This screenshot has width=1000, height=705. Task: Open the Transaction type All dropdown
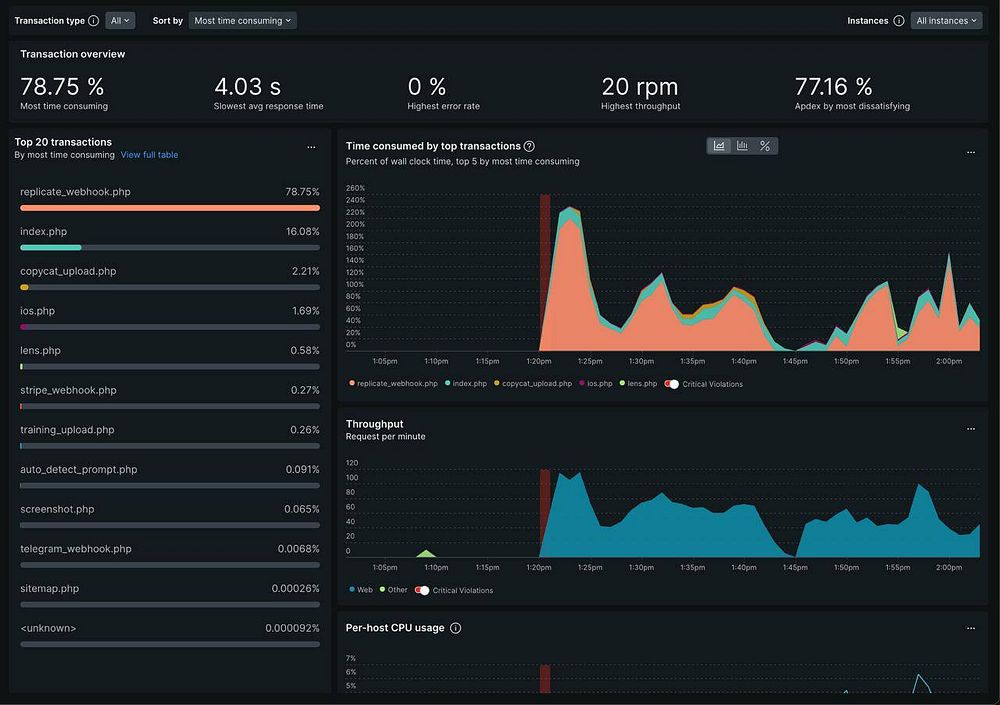tap(119, 20)
